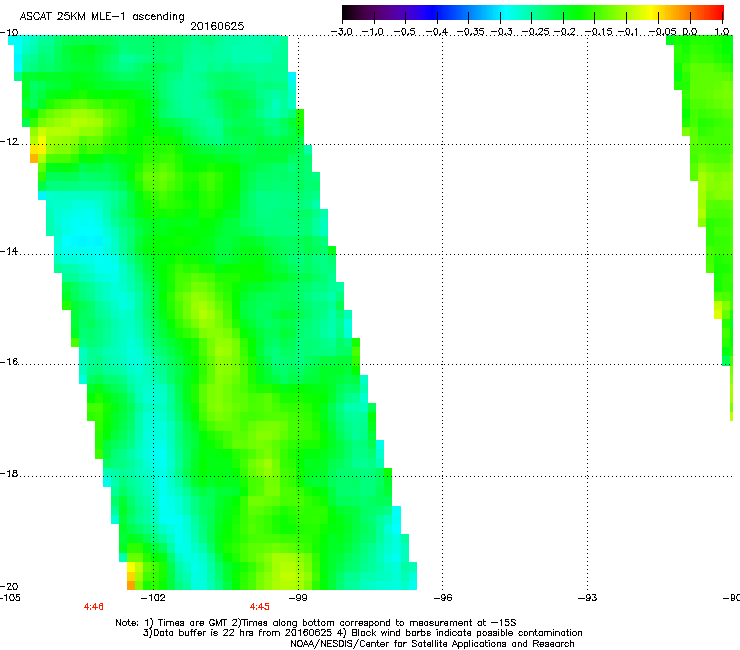Click the NOAA/NESDIS credit line

click(432, 644)
